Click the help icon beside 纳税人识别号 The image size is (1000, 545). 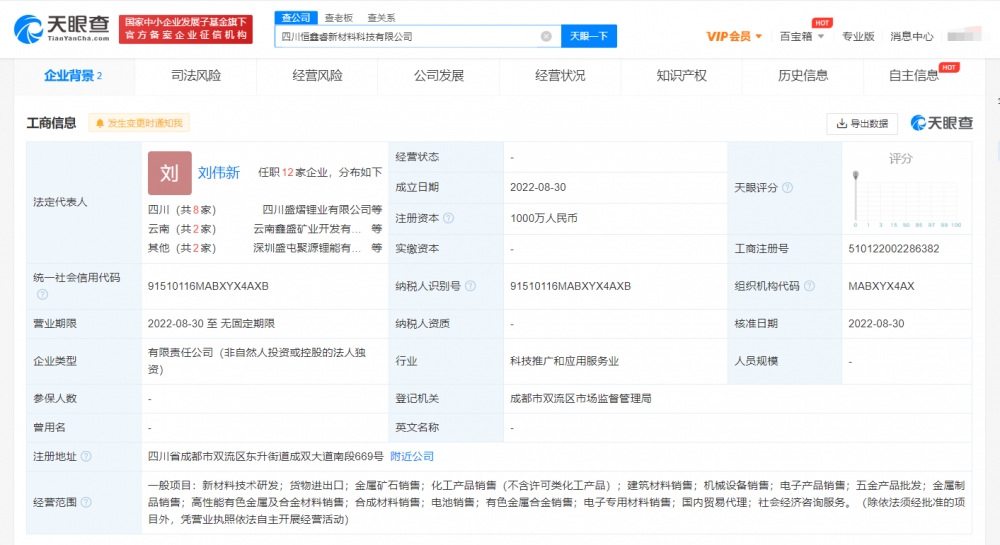[471, 286]
